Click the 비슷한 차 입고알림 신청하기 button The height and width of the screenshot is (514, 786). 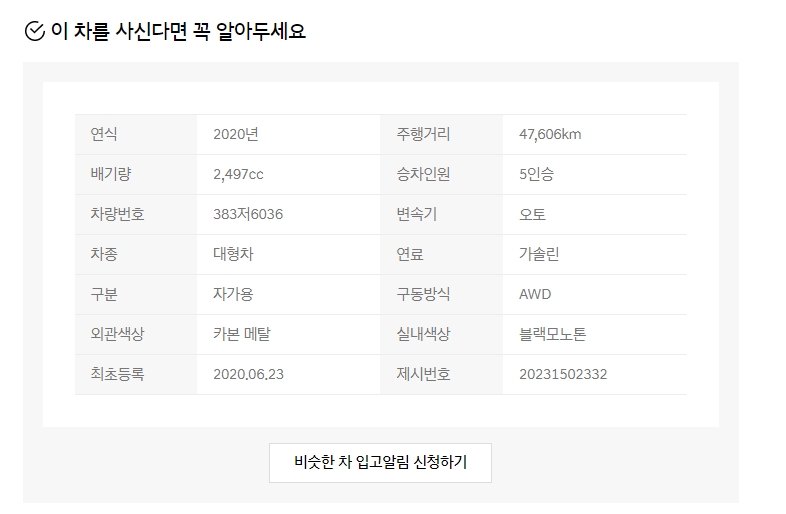point(380,462)
